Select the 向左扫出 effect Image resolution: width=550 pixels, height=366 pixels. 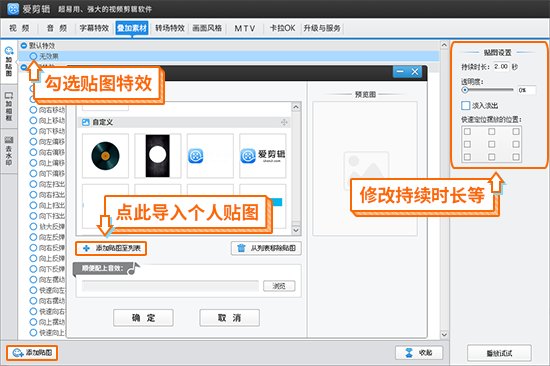(33, 184)
